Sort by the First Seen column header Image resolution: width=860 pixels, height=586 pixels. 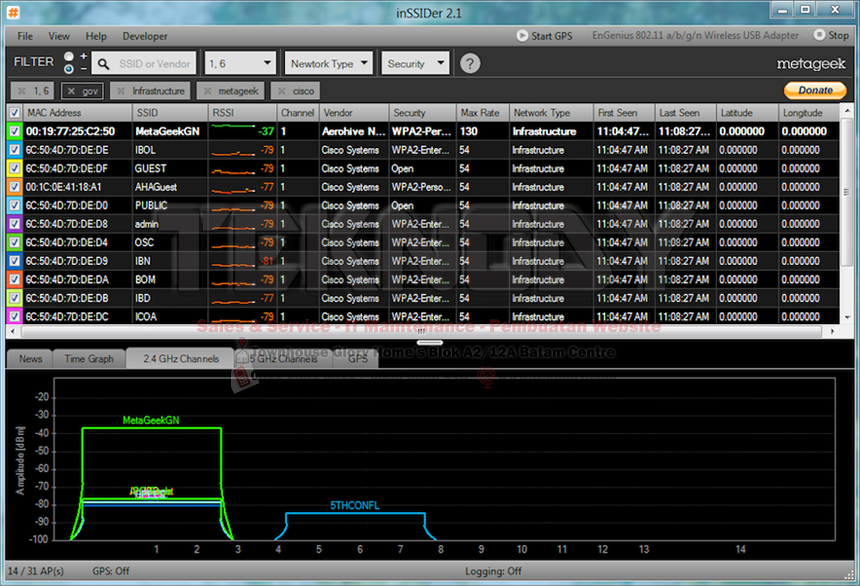coord(624,113)
